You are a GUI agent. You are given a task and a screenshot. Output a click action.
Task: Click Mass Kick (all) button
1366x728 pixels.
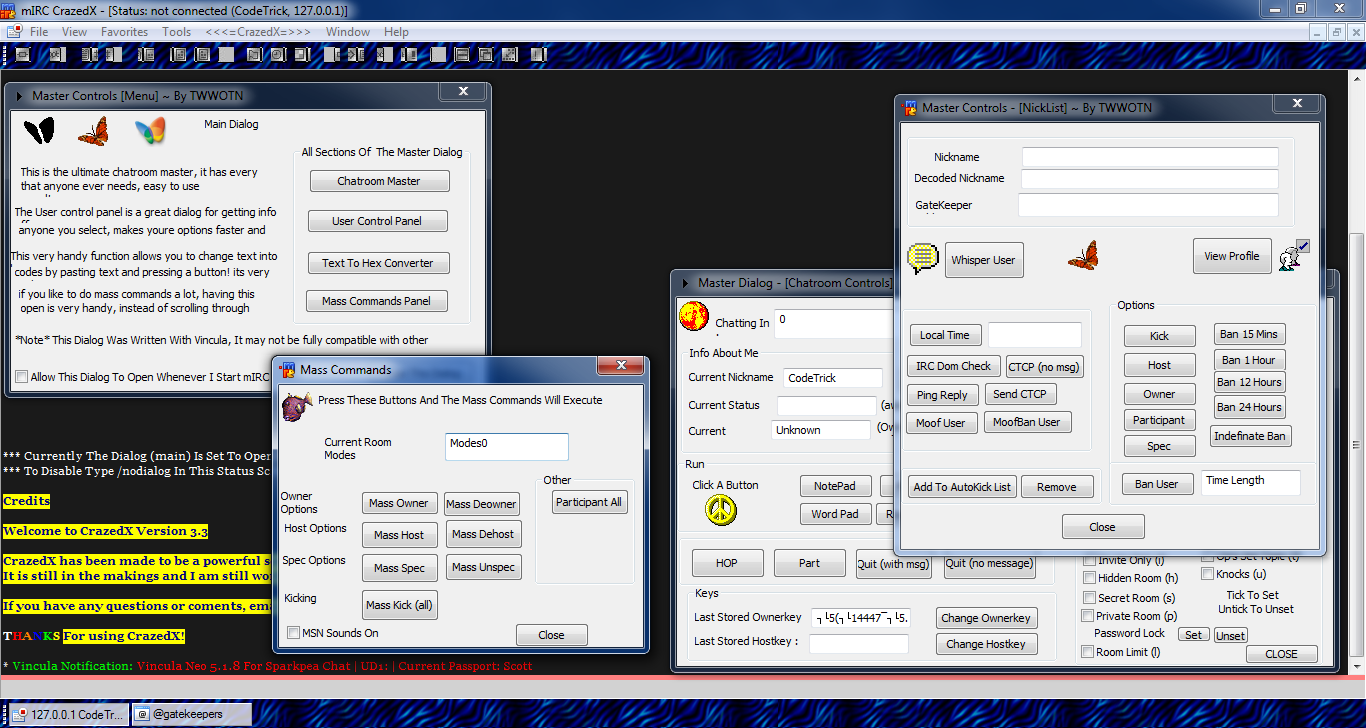pyautogui.click(x=400, y=605)
